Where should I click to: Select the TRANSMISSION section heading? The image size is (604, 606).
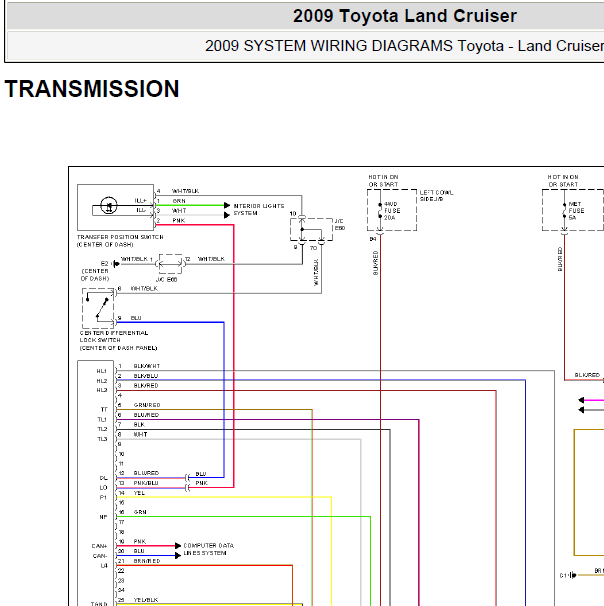[x=92, y=89]
